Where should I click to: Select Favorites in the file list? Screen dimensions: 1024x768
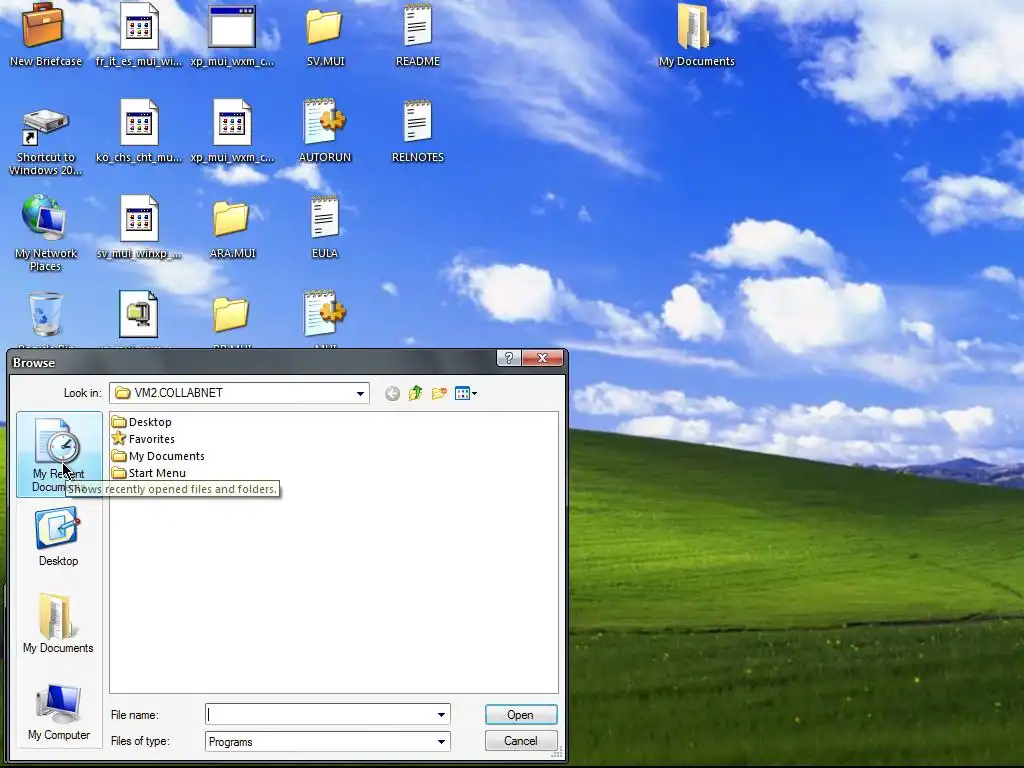(x=143, y=439)
